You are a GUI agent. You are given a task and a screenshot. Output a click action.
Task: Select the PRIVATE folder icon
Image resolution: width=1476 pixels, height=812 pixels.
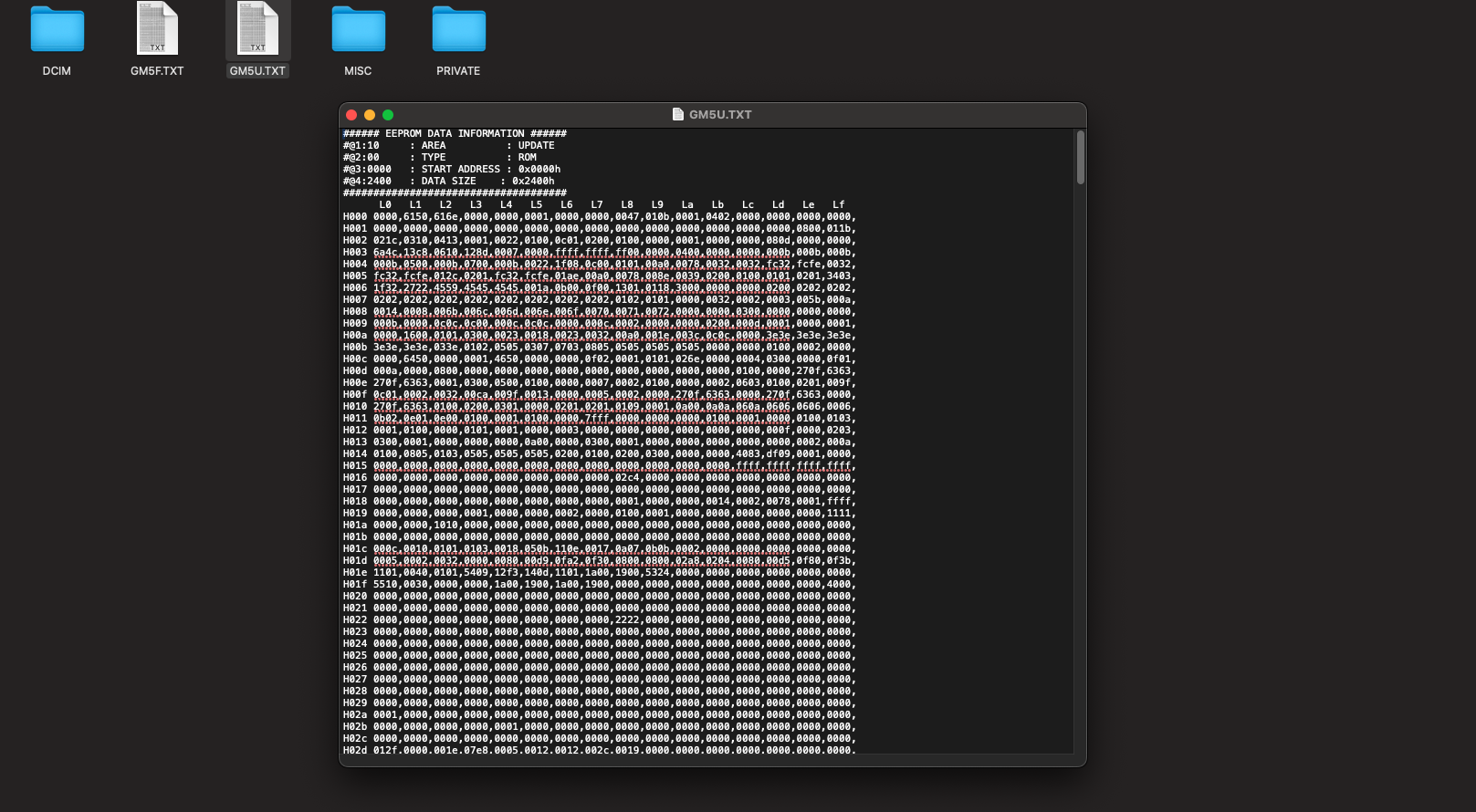coord(458,29)
